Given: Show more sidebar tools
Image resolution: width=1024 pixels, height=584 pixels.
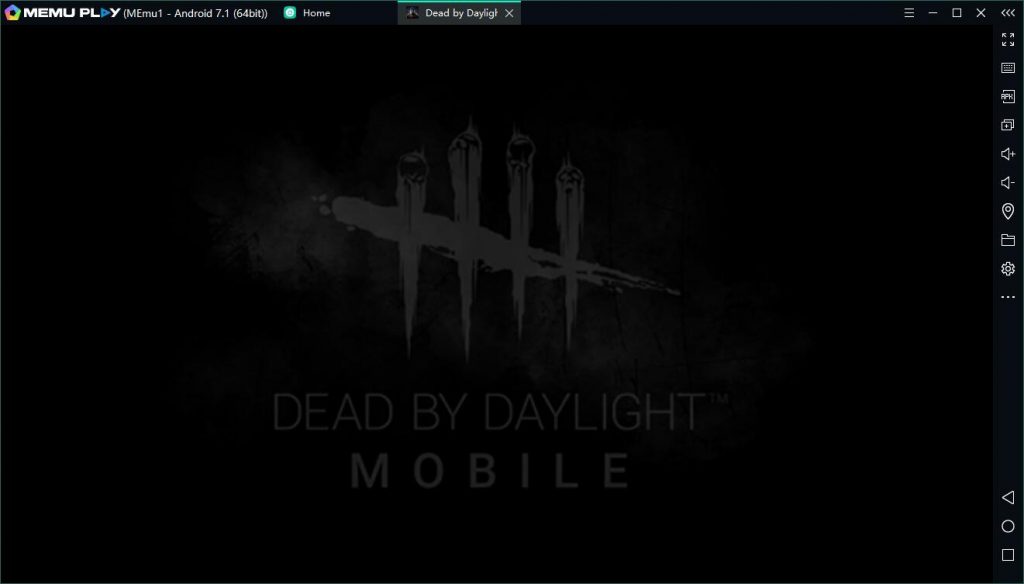Looking at the screenshot, I should tap(1008, 297).
